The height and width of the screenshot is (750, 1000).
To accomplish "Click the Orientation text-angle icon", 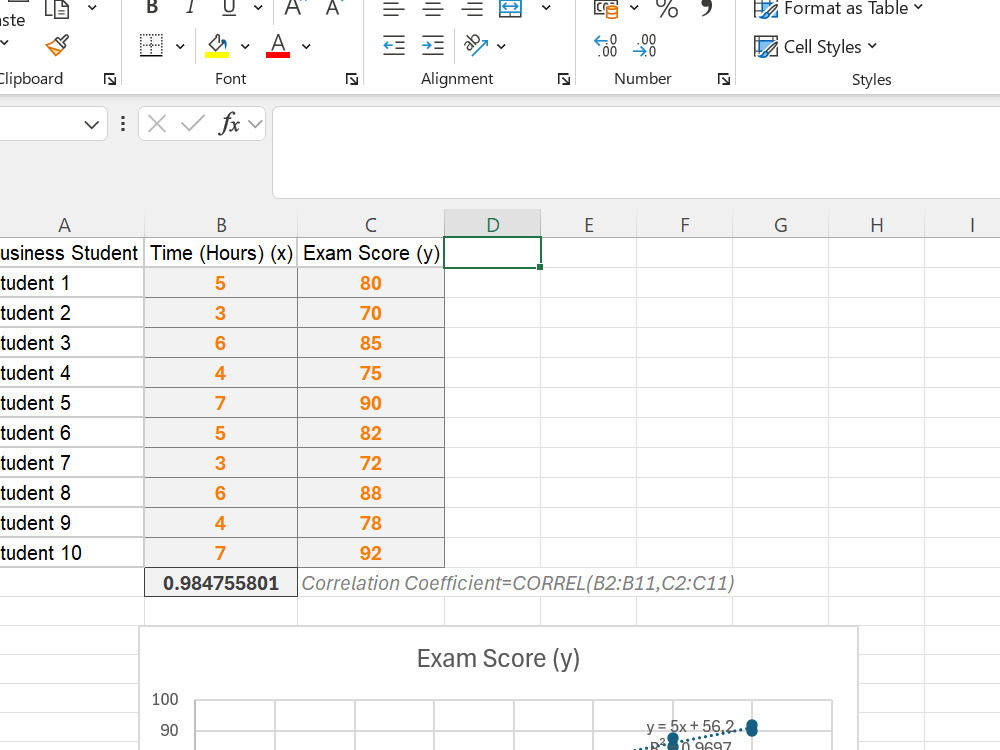I will 476,46.
